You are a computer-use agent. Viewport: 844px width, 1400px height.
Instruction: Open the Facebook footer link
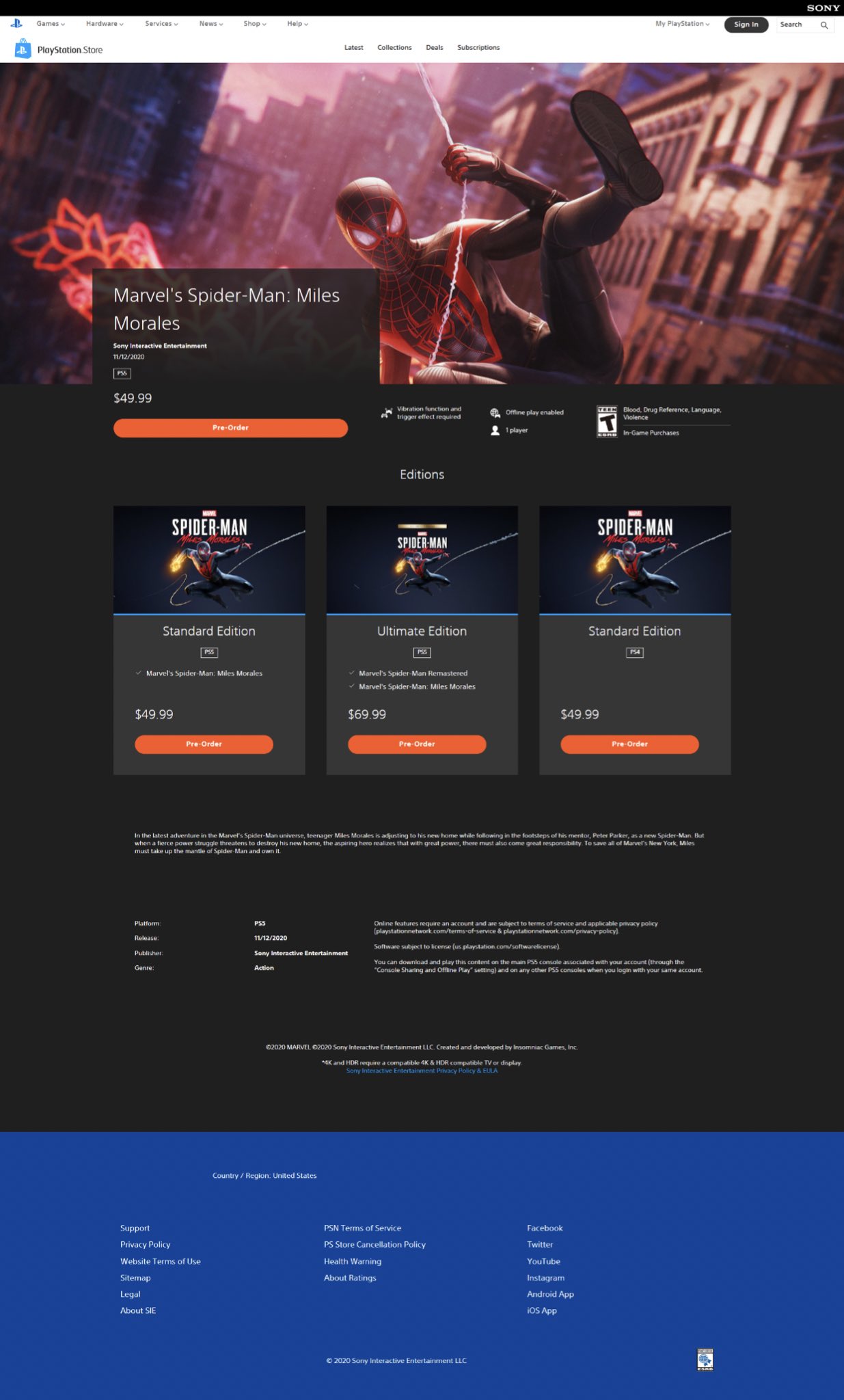545,1228
